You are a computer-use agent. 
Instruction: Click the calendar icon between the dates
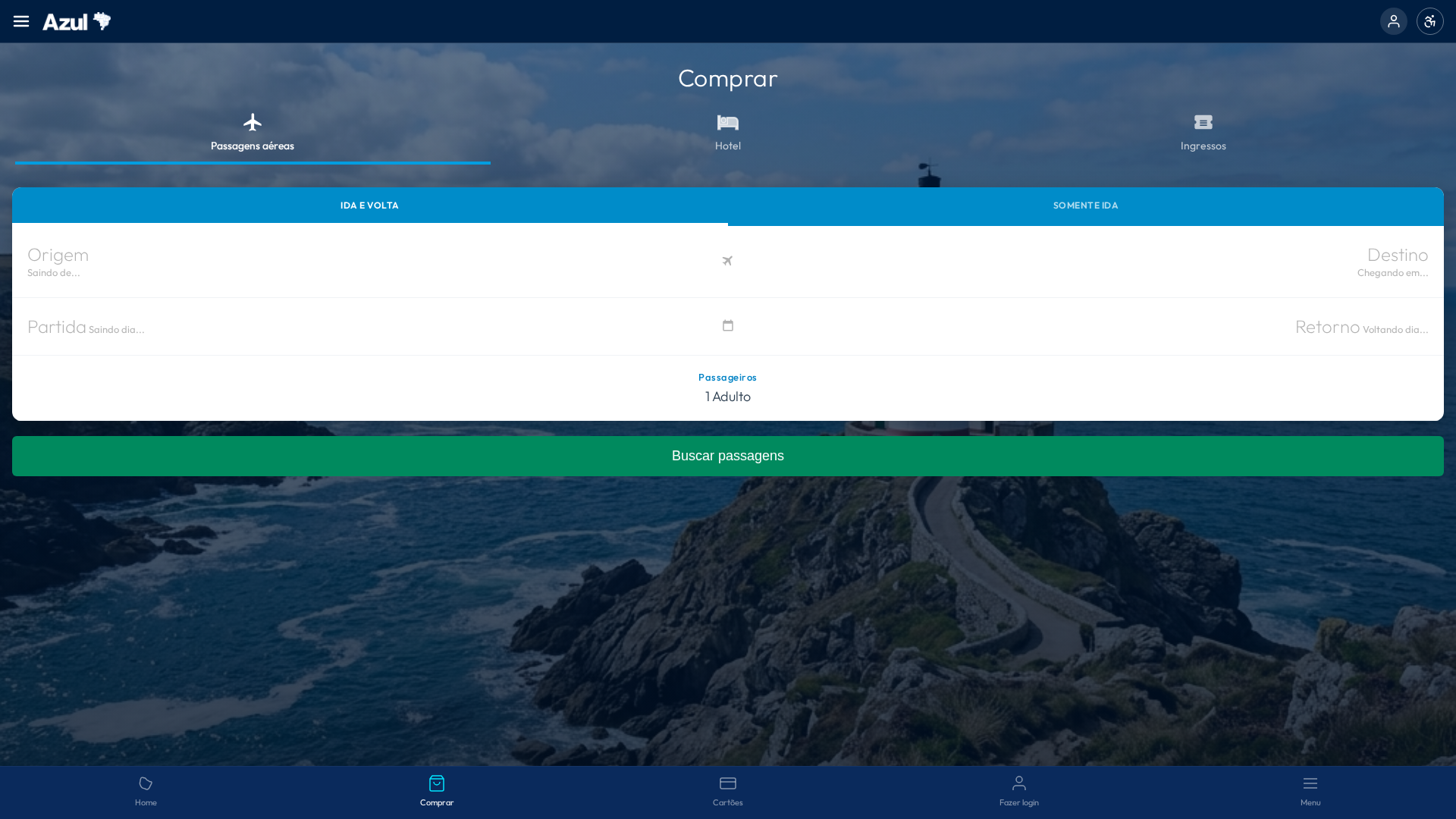point(727,325)
